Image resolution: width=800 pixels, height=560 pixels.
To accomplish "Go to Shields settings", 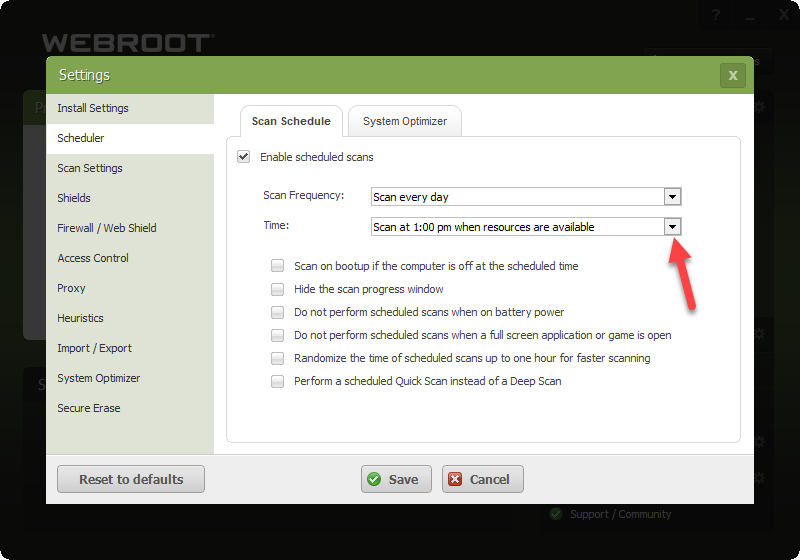I will pos(130,198).
